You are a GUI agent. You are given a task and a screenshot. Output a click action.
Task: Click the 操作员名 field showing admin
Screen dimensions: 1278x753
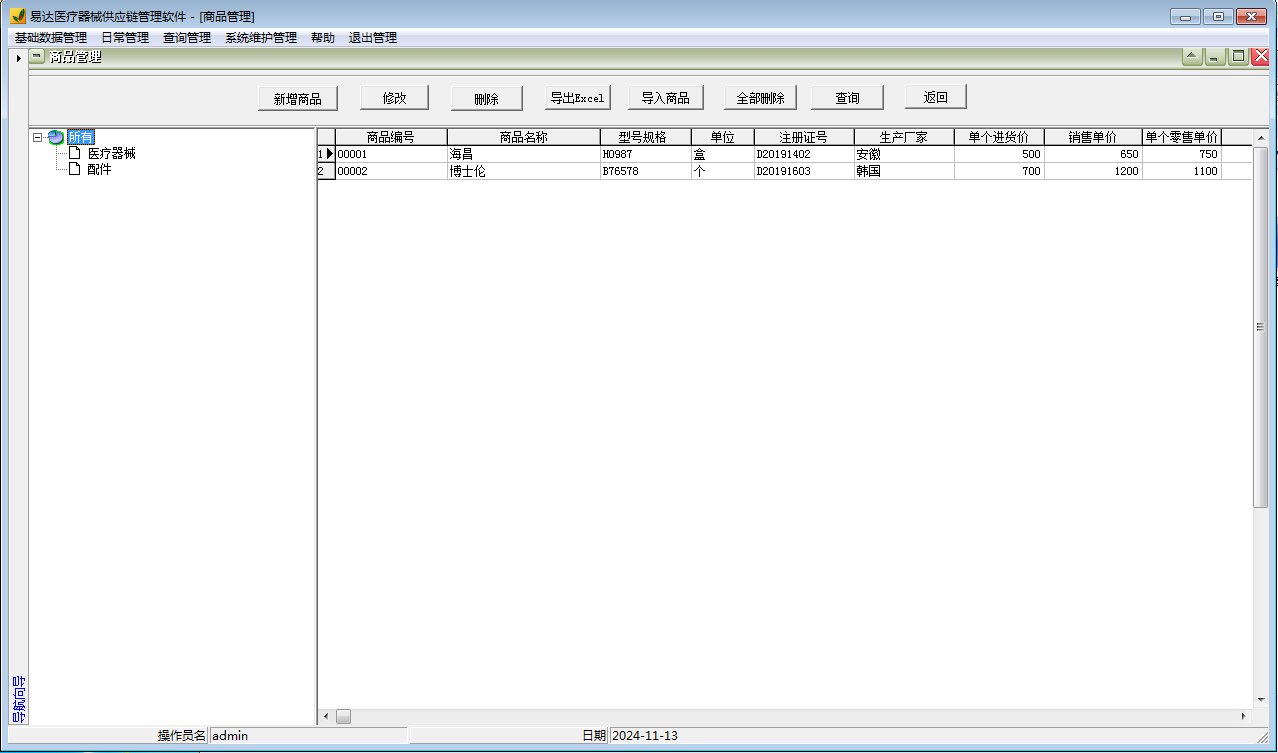point(308,735)
